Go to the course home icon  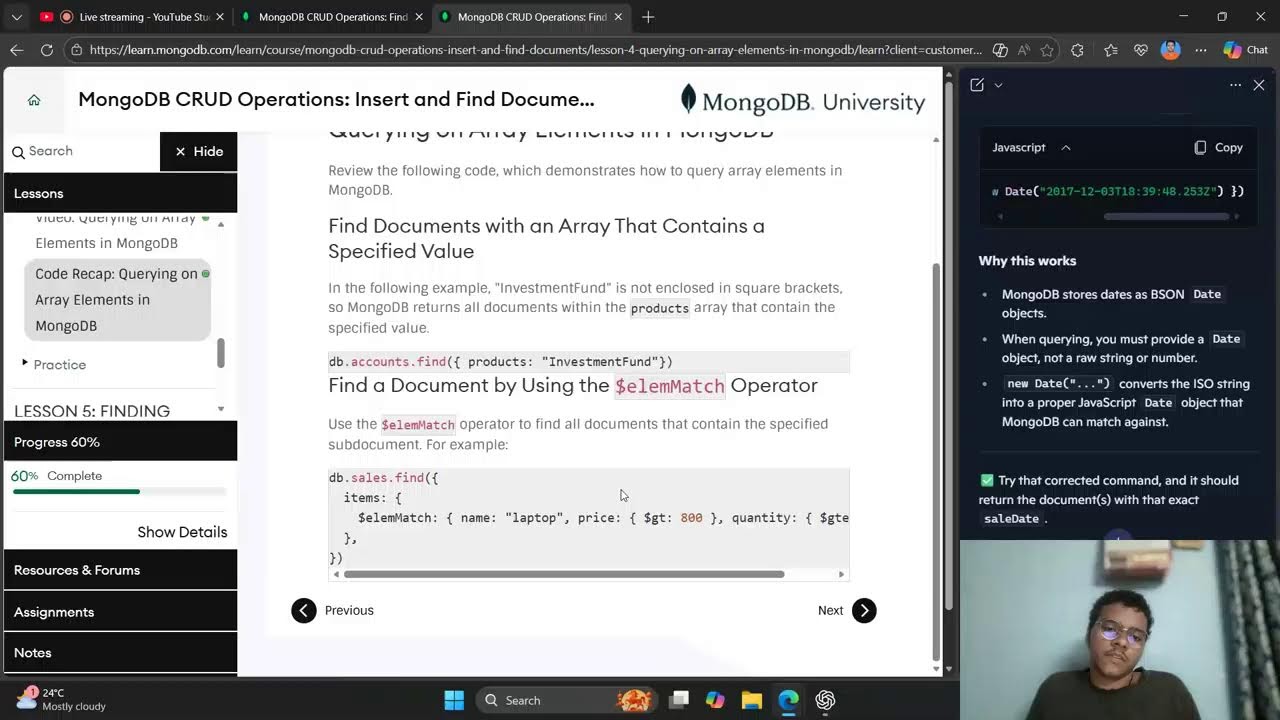[x=34, y=100]
